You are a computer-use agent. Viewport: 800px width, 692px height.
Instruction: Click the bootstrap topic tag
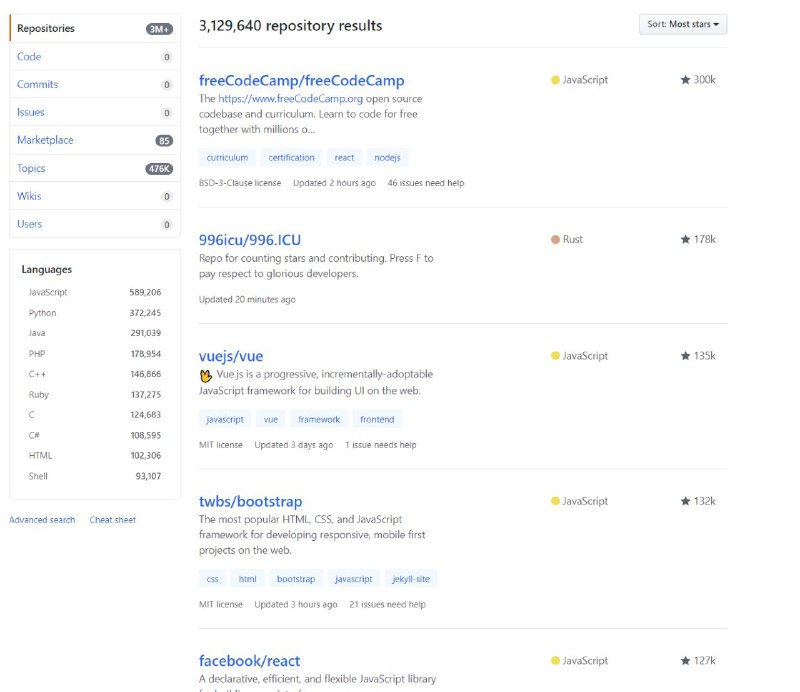pyautogui.click(x=295, y=578)
